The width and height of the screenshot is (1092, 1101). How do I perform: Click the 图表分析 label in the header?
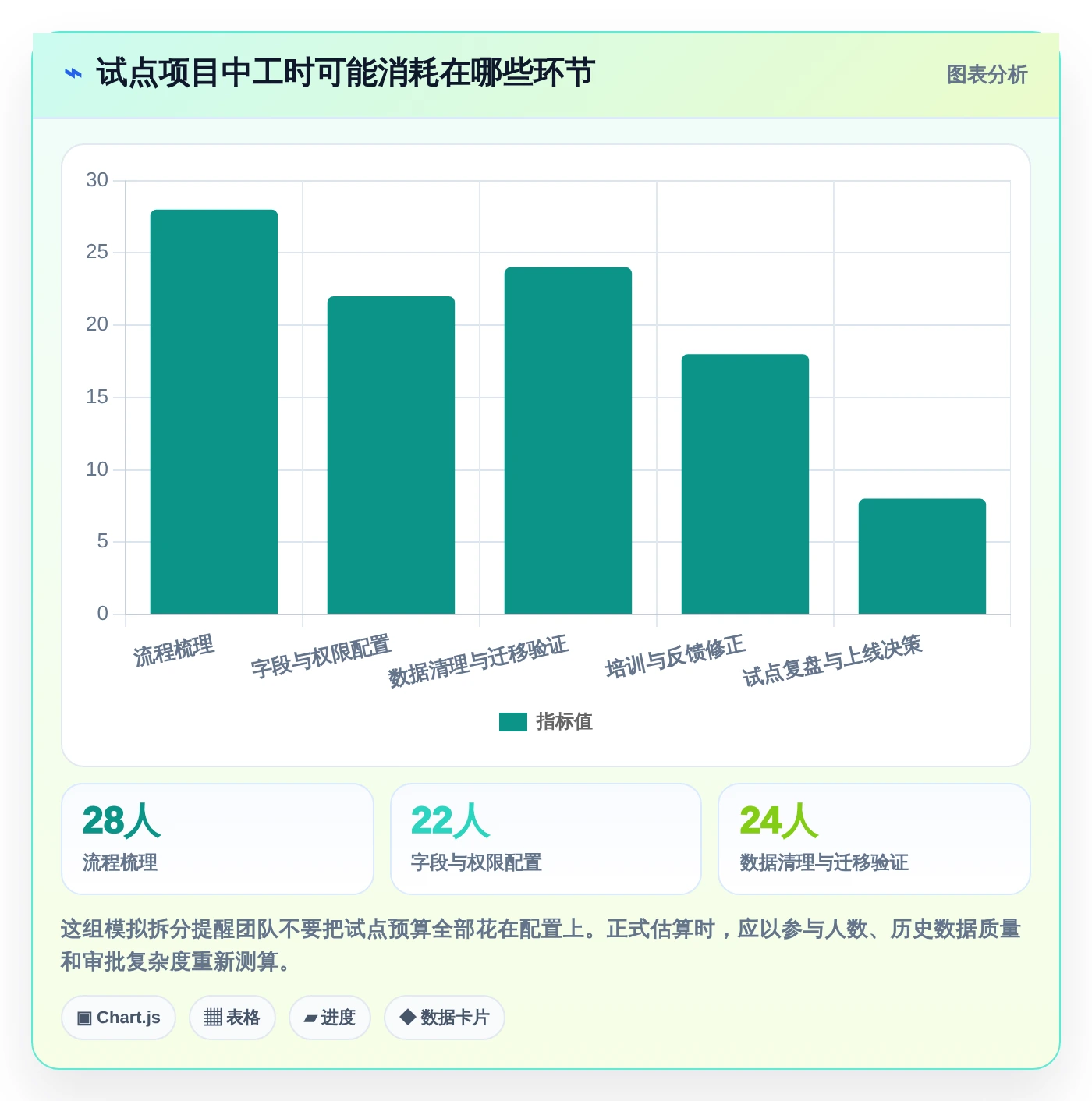(x=987, y=75)
